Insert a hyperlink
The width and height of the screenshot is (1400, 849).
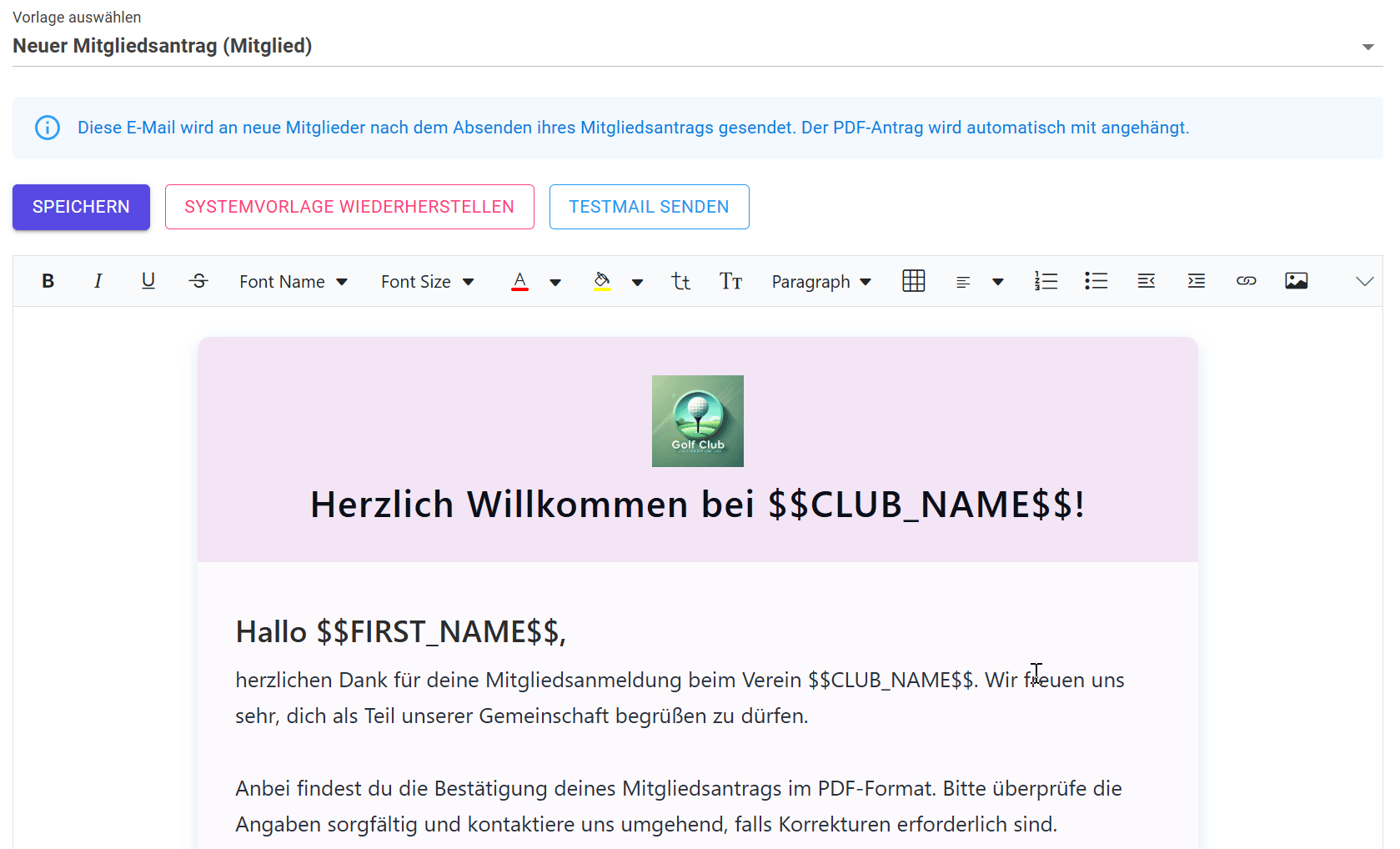tap(1247, 281)
